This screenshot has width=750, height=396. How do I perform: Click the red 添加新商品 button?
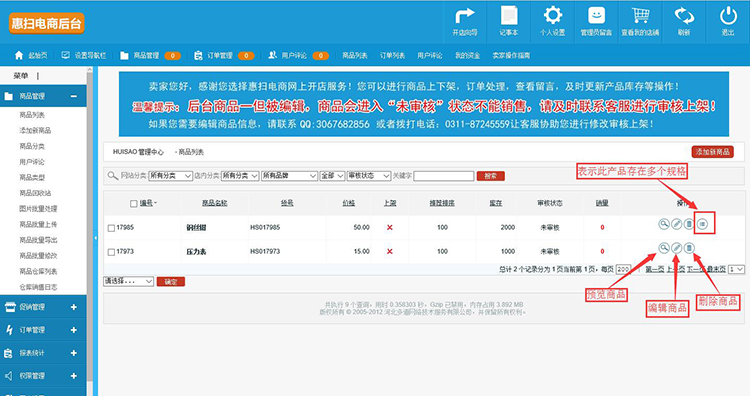pos(712,152)
